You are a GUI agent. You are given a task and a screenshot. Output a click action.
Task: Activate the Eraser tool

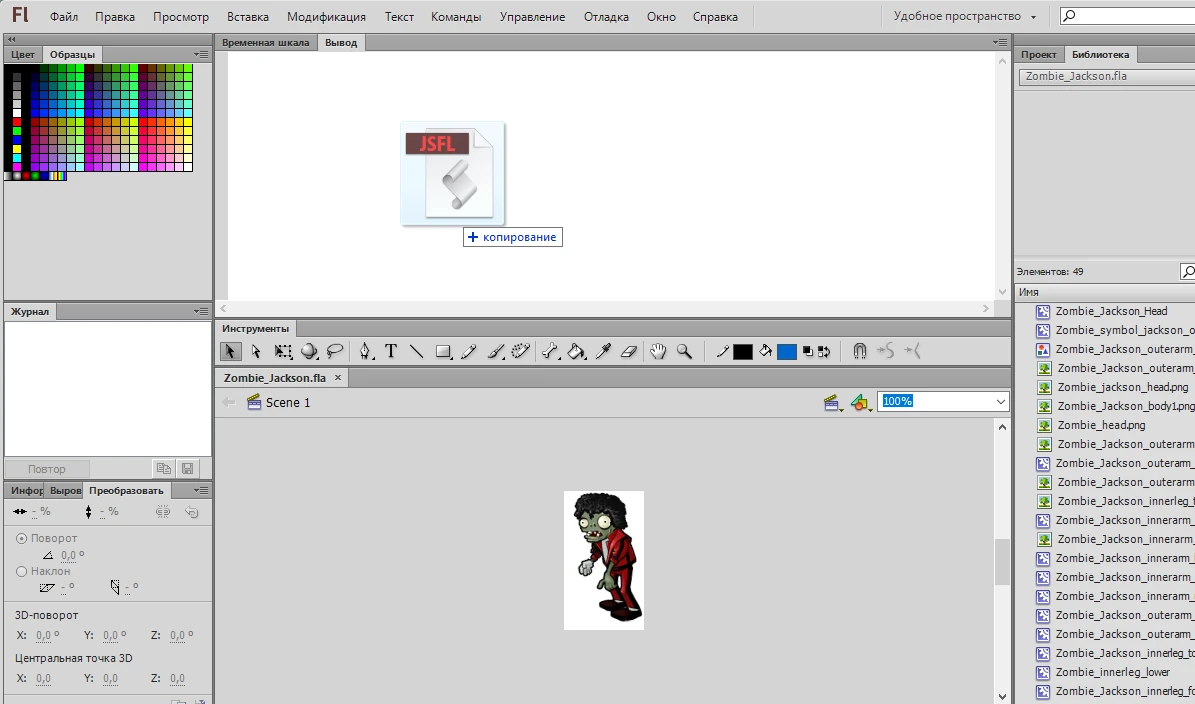pyautogui.click(x=628, y=351)
